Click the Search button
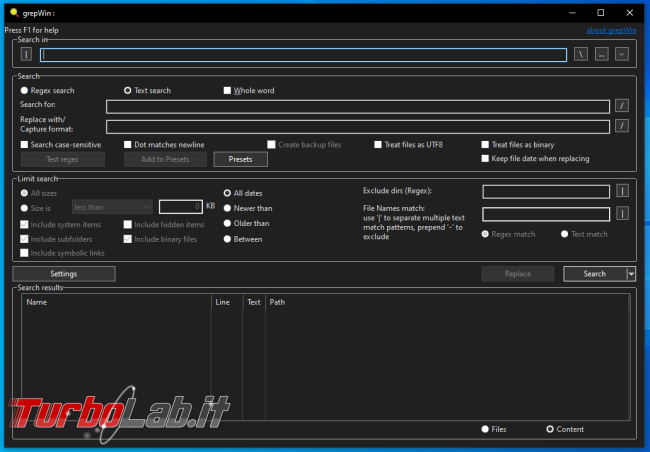Image resolution: width=650 pixels, height=452 pixels. point(595,274)
